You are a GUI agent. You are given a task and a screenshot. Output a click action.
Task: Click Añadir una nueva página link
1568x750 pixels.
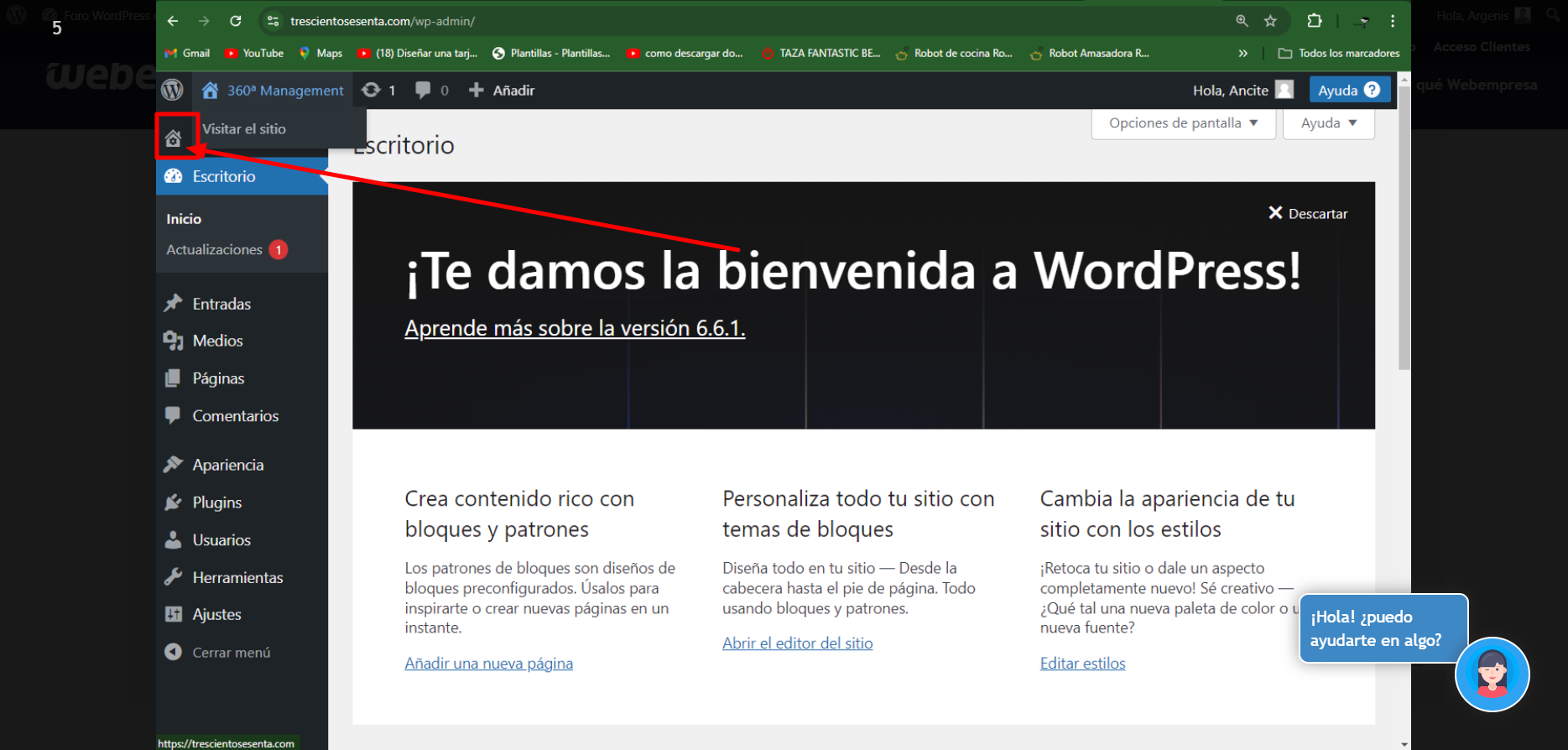[x=488, y=664]
